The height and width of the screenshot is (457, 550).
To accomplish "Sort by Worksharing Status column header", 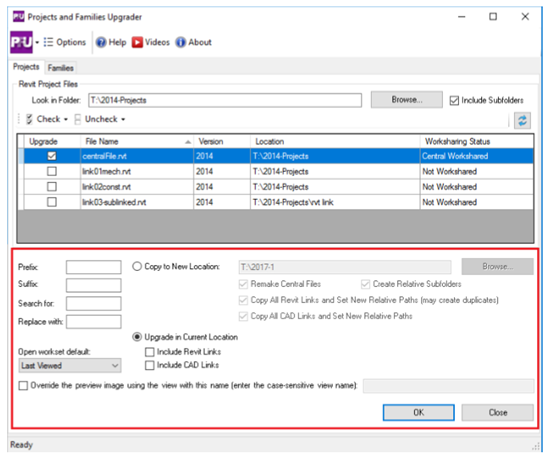I will (476, 141).
